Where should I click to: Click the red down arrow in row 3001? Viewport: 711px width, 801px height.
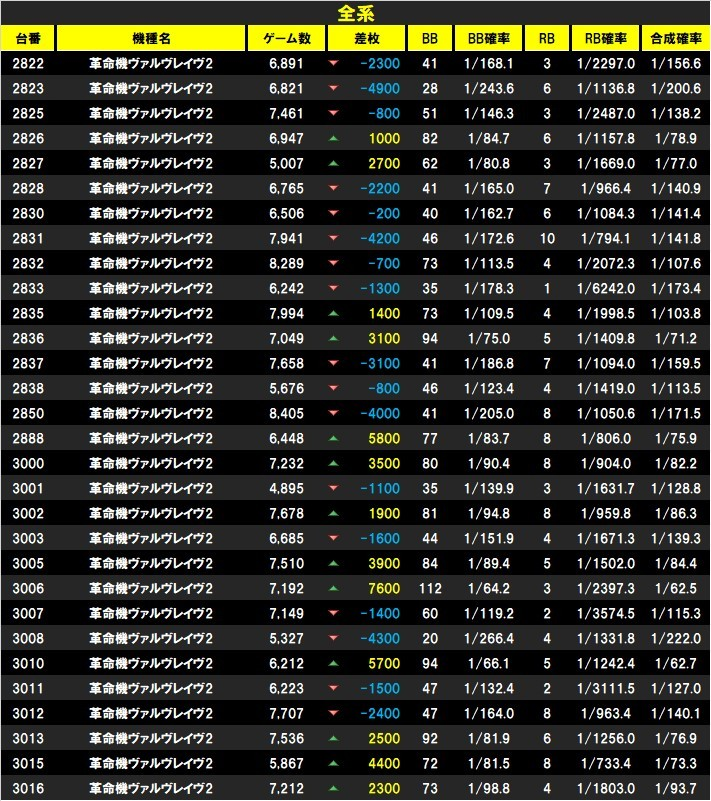point(334,488)
